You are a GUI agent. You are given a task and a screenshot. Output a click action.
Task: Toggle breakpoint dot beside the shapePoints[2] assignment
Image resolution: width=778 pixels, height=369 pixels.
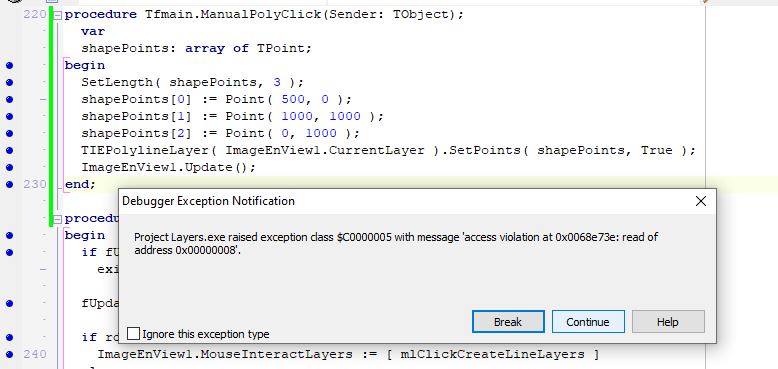(9, 133)
